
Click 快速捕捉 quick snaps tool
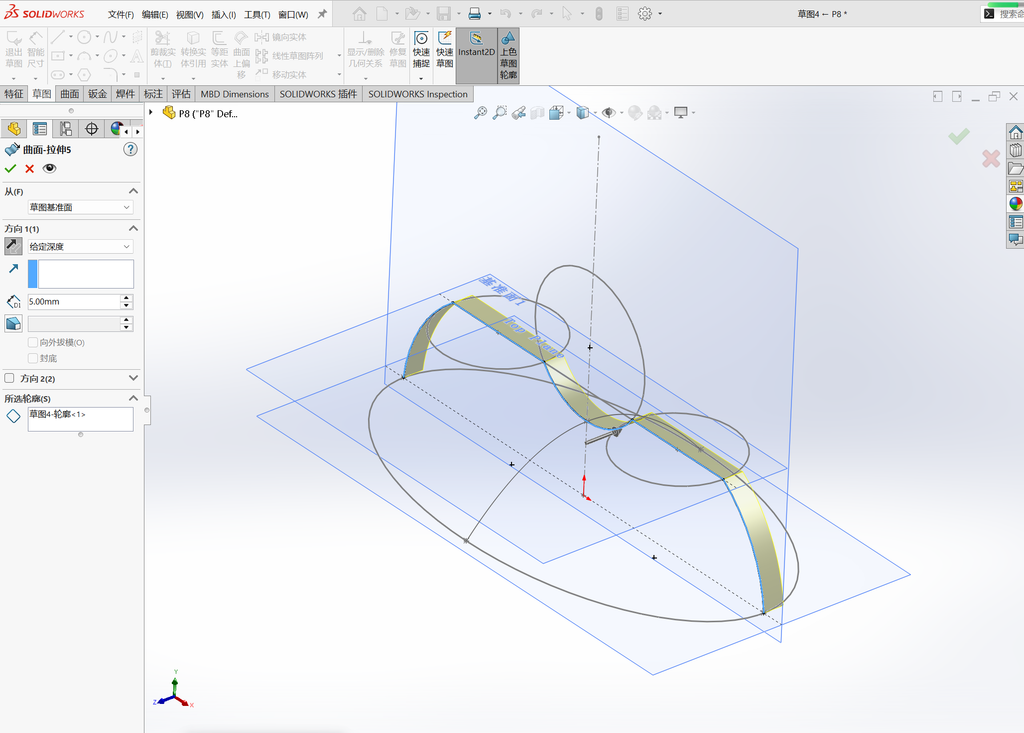421,49
